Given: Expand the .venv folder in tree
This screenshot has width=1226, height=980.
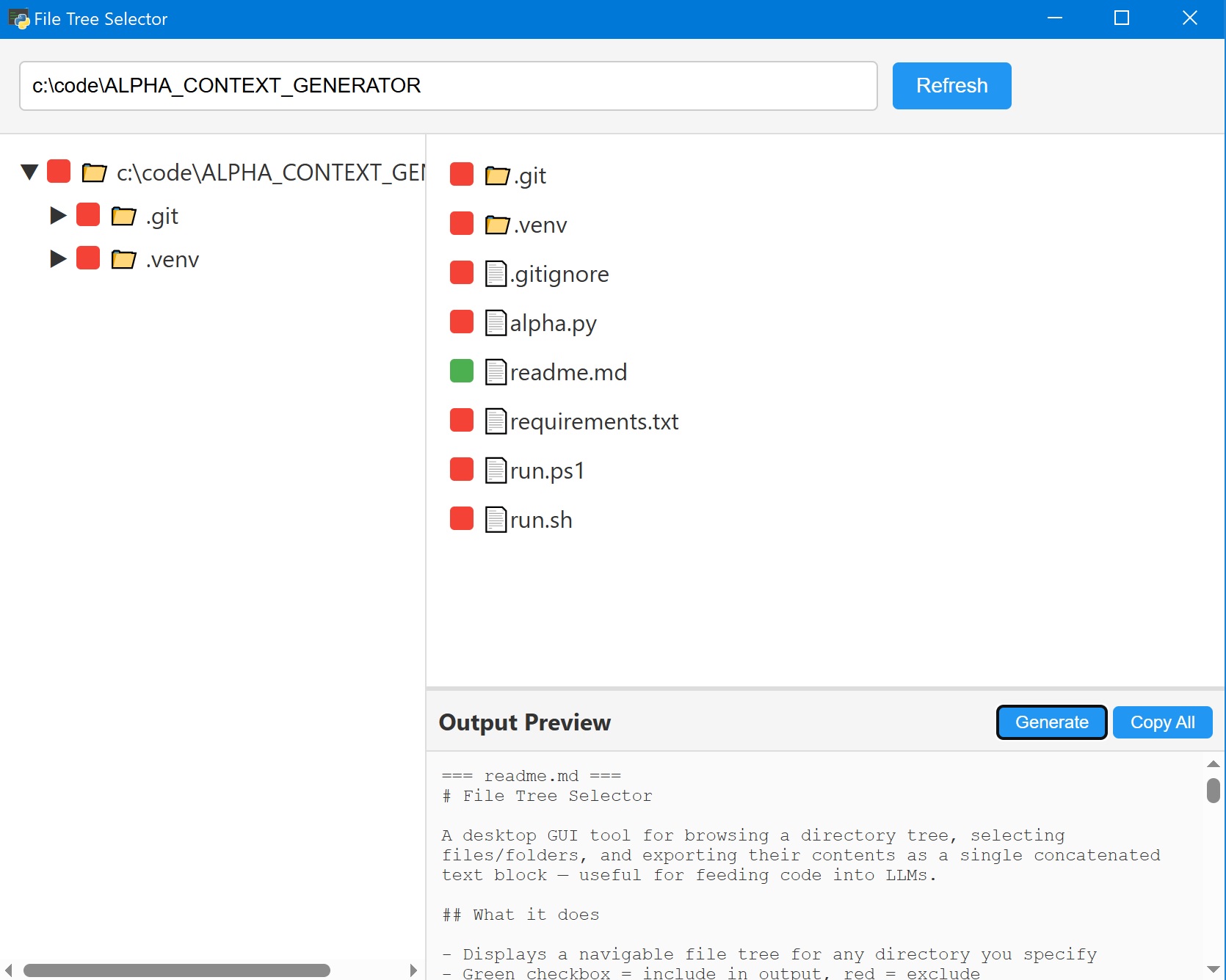Looking at the screenshot, I should (x=58, y=259).
